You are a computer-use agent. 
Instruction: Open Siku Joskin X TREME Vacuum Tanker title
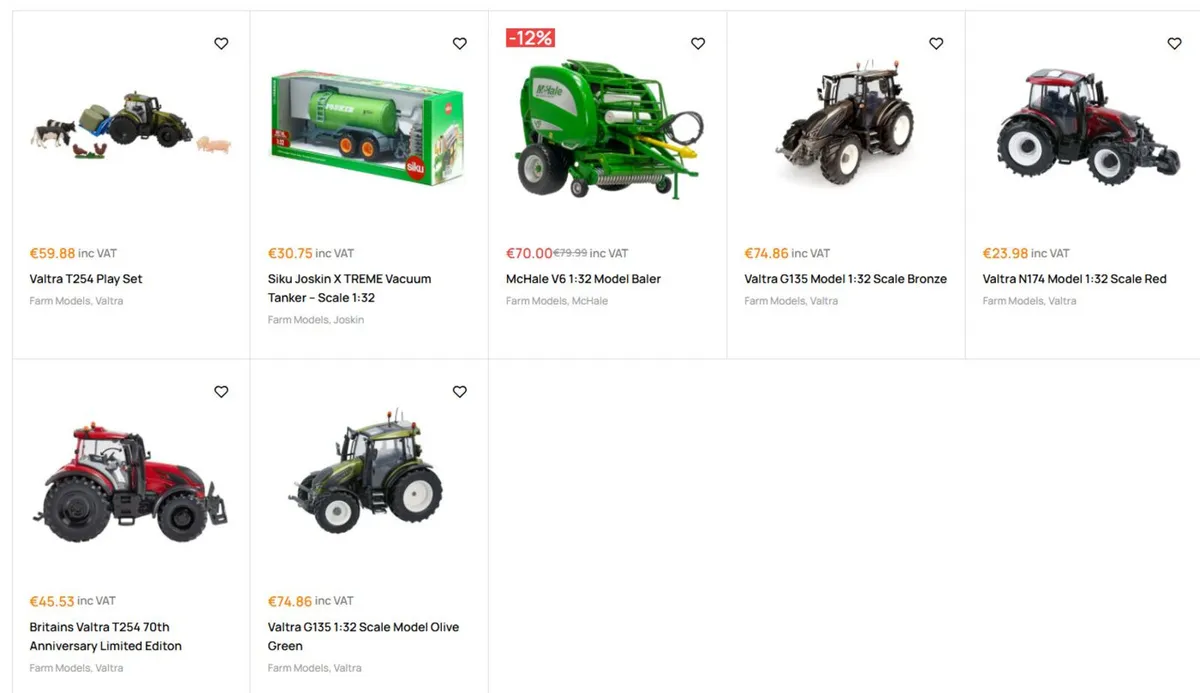(349, 288)
